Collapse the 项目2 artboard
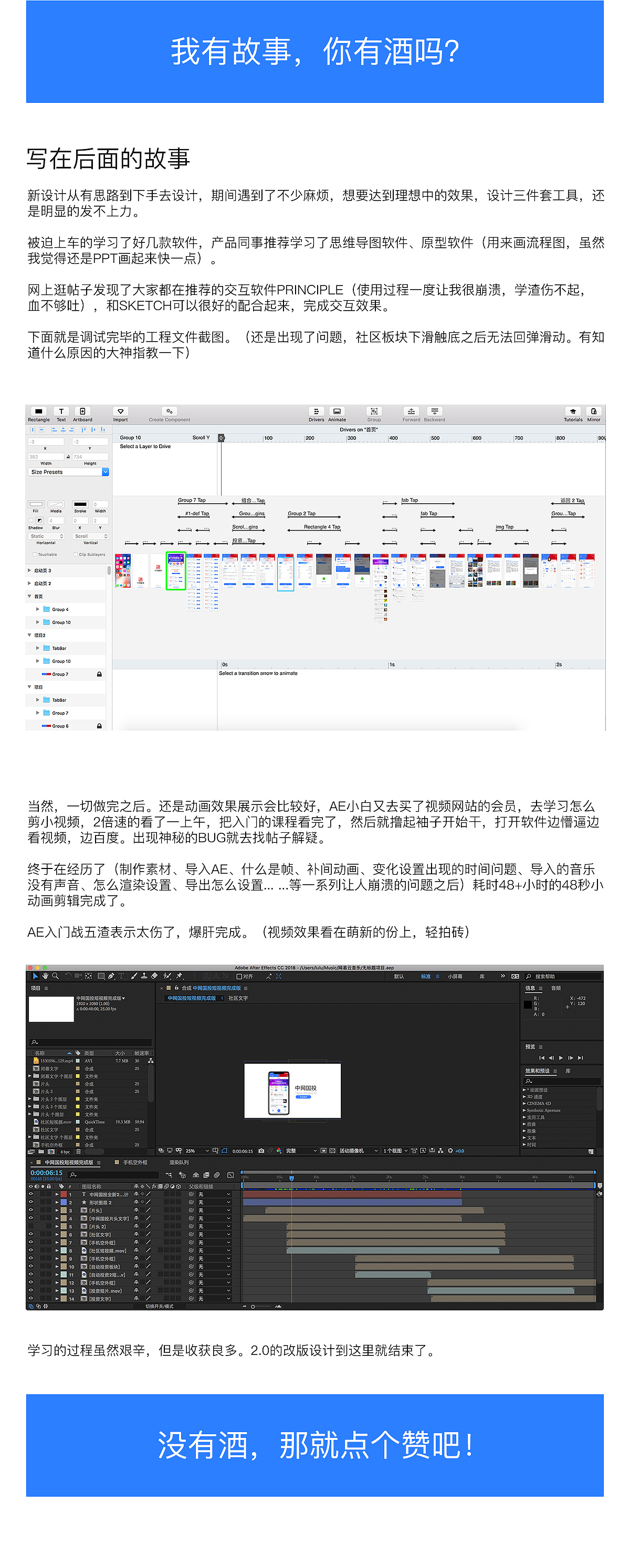 click(x=29, y=635)
